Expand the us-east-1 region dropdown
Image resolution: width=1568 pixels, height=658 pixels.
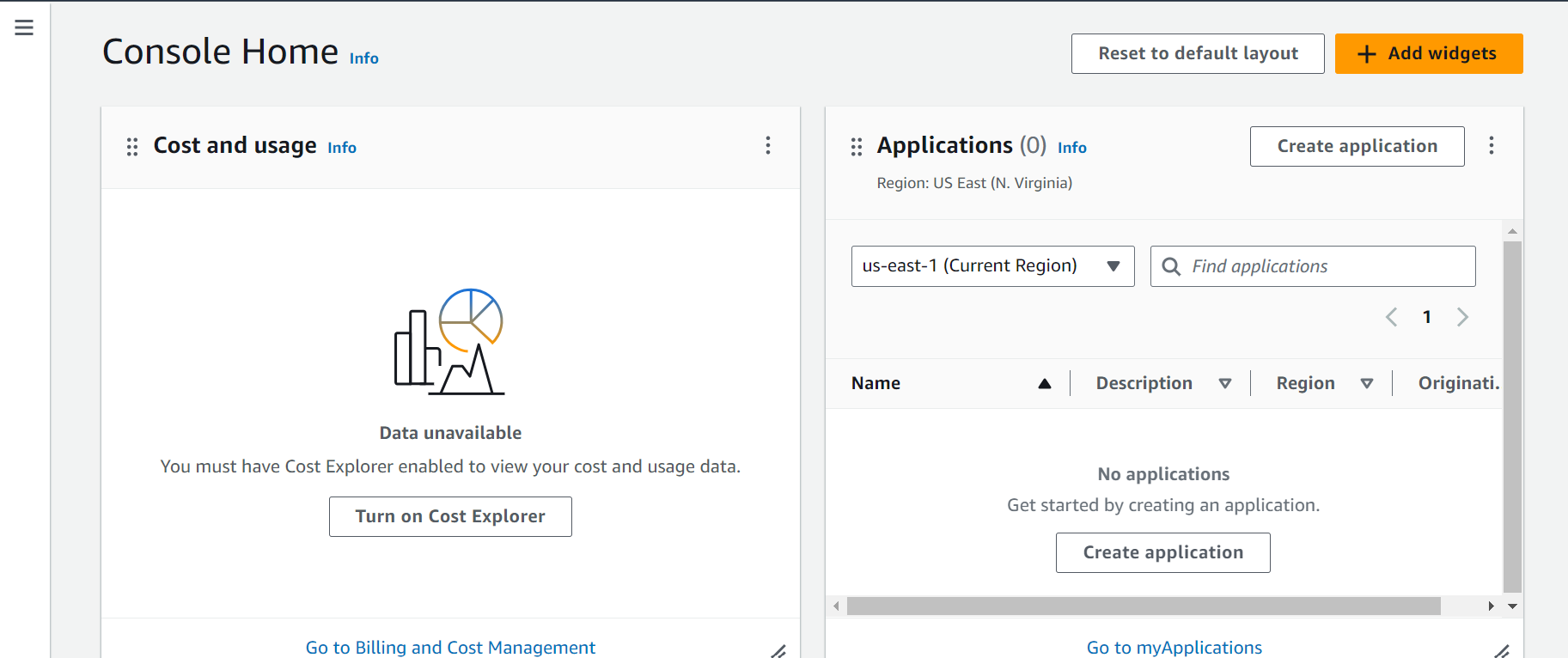tap(992, 266)
